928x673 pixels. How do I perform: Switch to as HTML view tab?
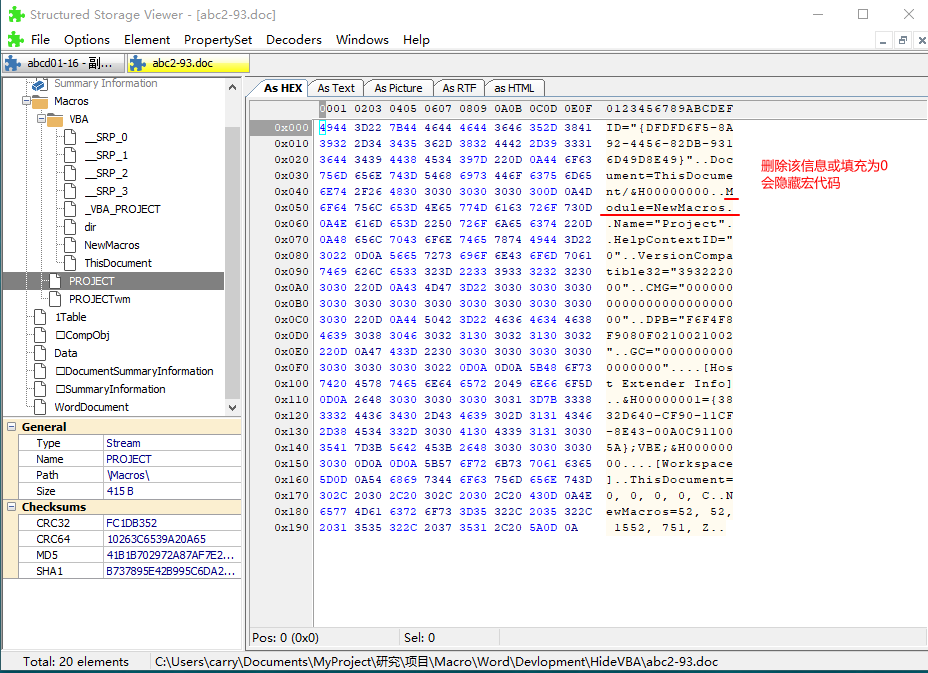coord(514,88)
